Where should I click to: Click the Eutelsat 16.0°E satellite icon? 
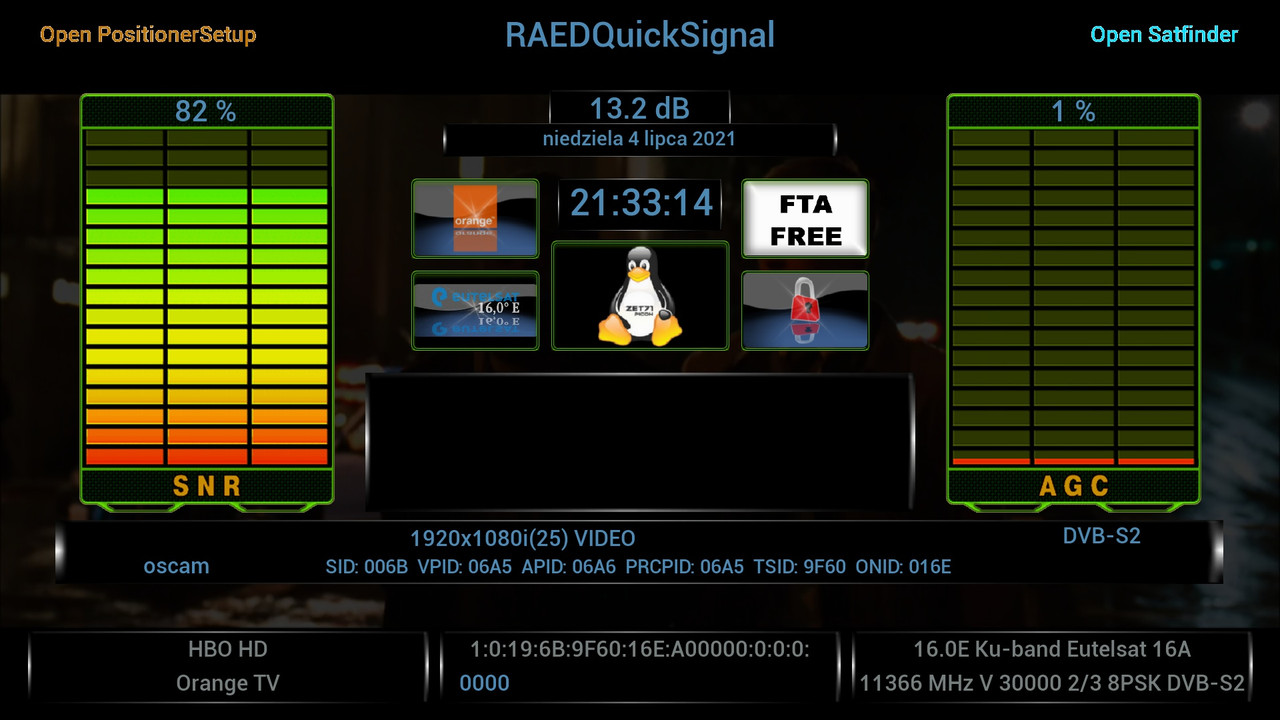click(475, 311)
